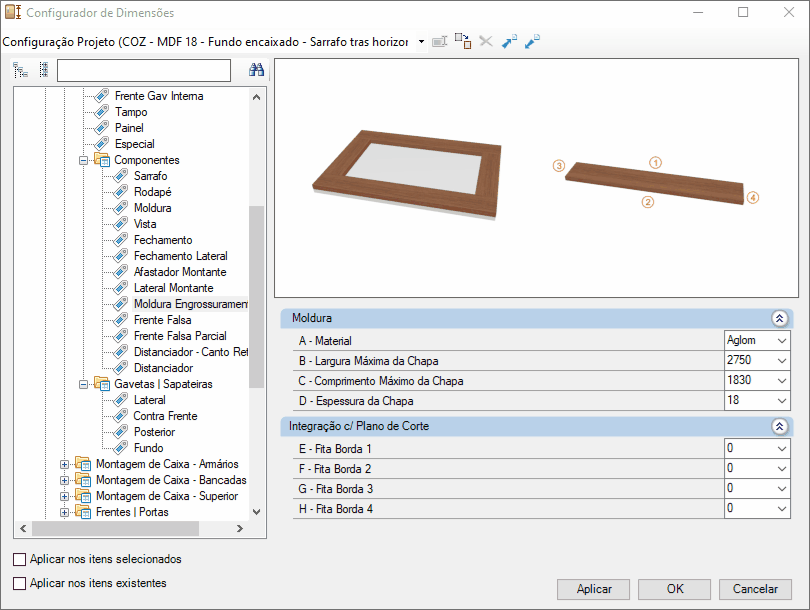Image resolution: width=810 pixels, height=610 pixels.
Task: Click the delete configuration X icon
Action: click(x=486, y=41)
